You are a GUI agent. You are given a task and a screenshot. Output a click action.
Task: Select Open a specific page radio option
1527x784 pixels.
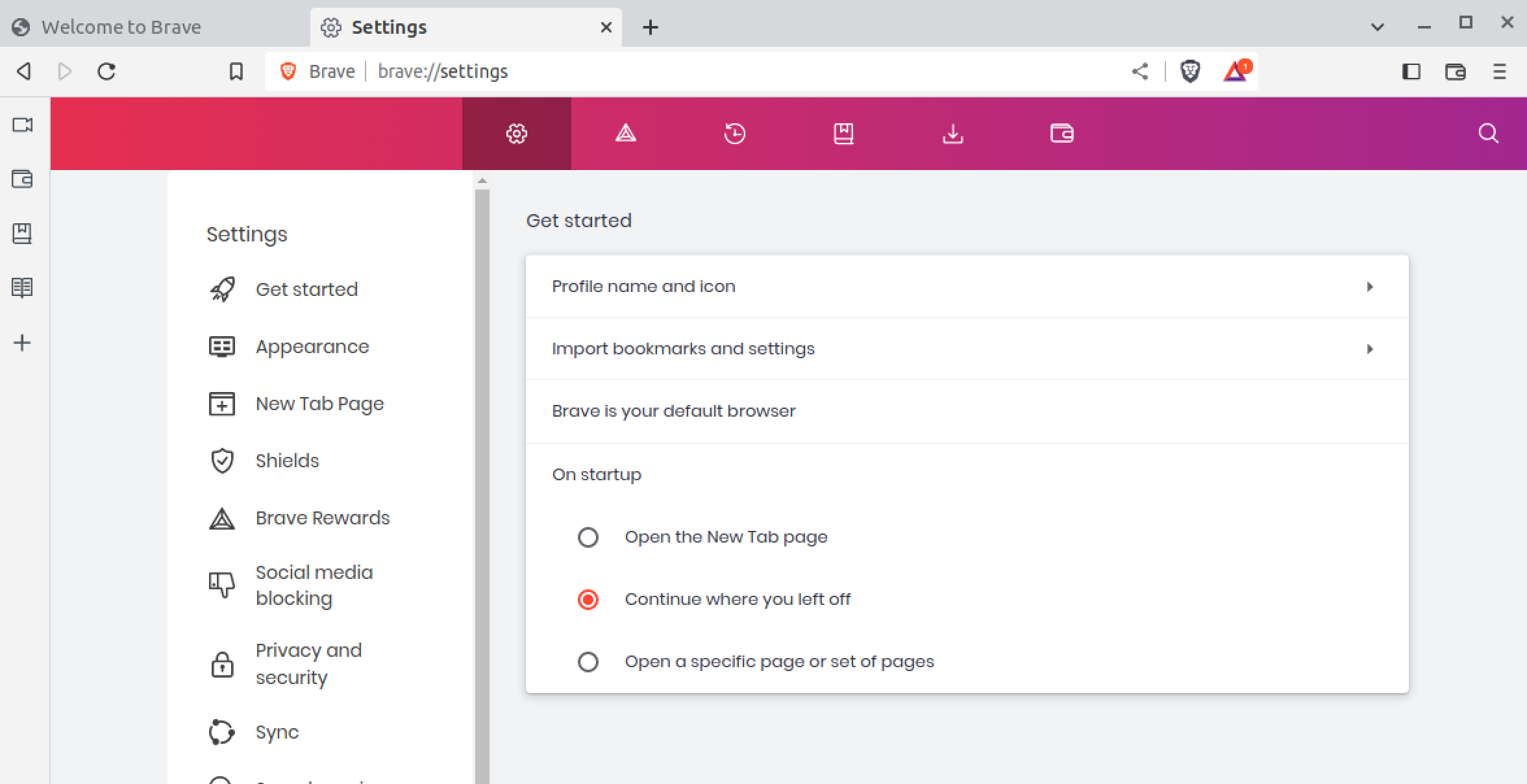(588, 662)
